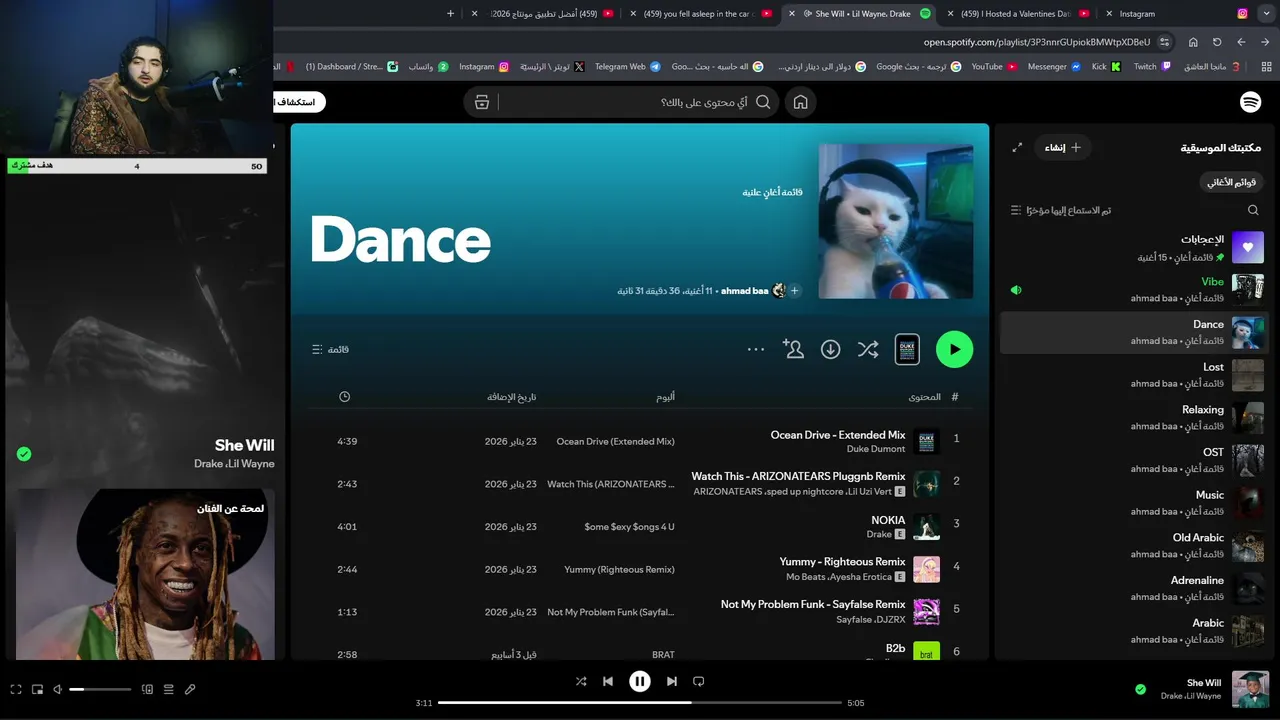Toggle repeat in bottom player bar

(699, 681)
